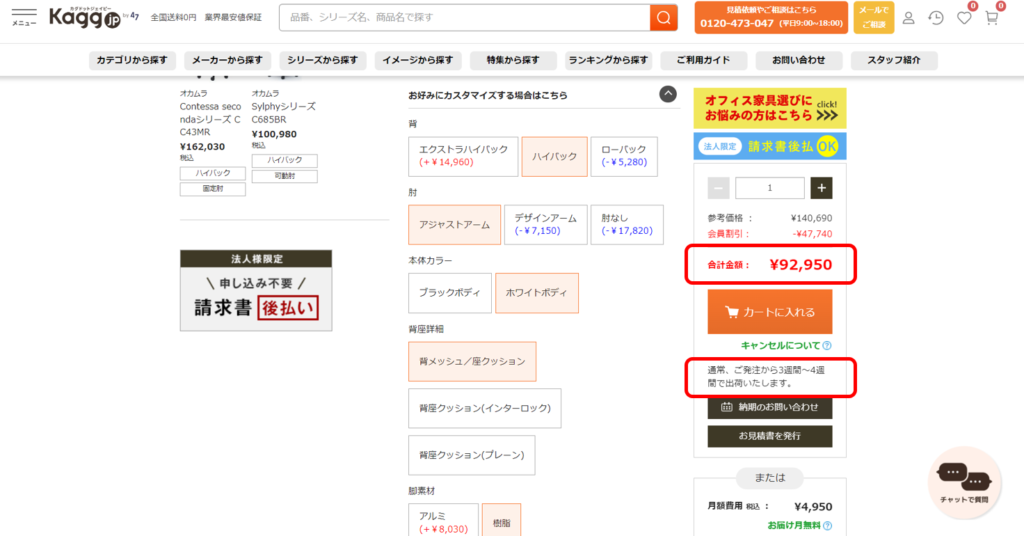Open お届け月無料 link

pyautogui.click(x=794, y=526)
